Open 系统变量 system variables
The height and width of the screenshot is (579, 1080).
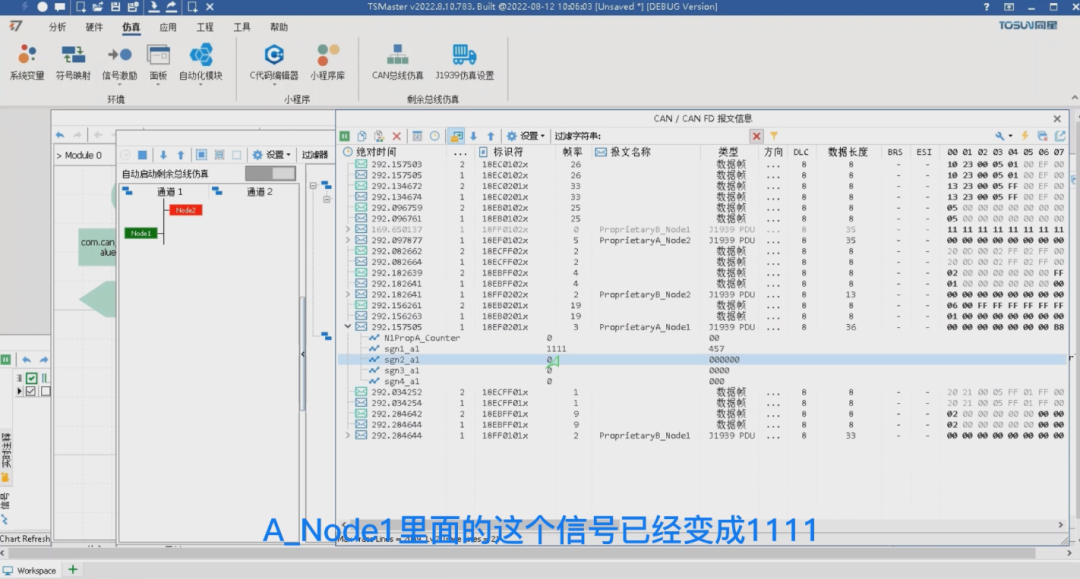27,62
